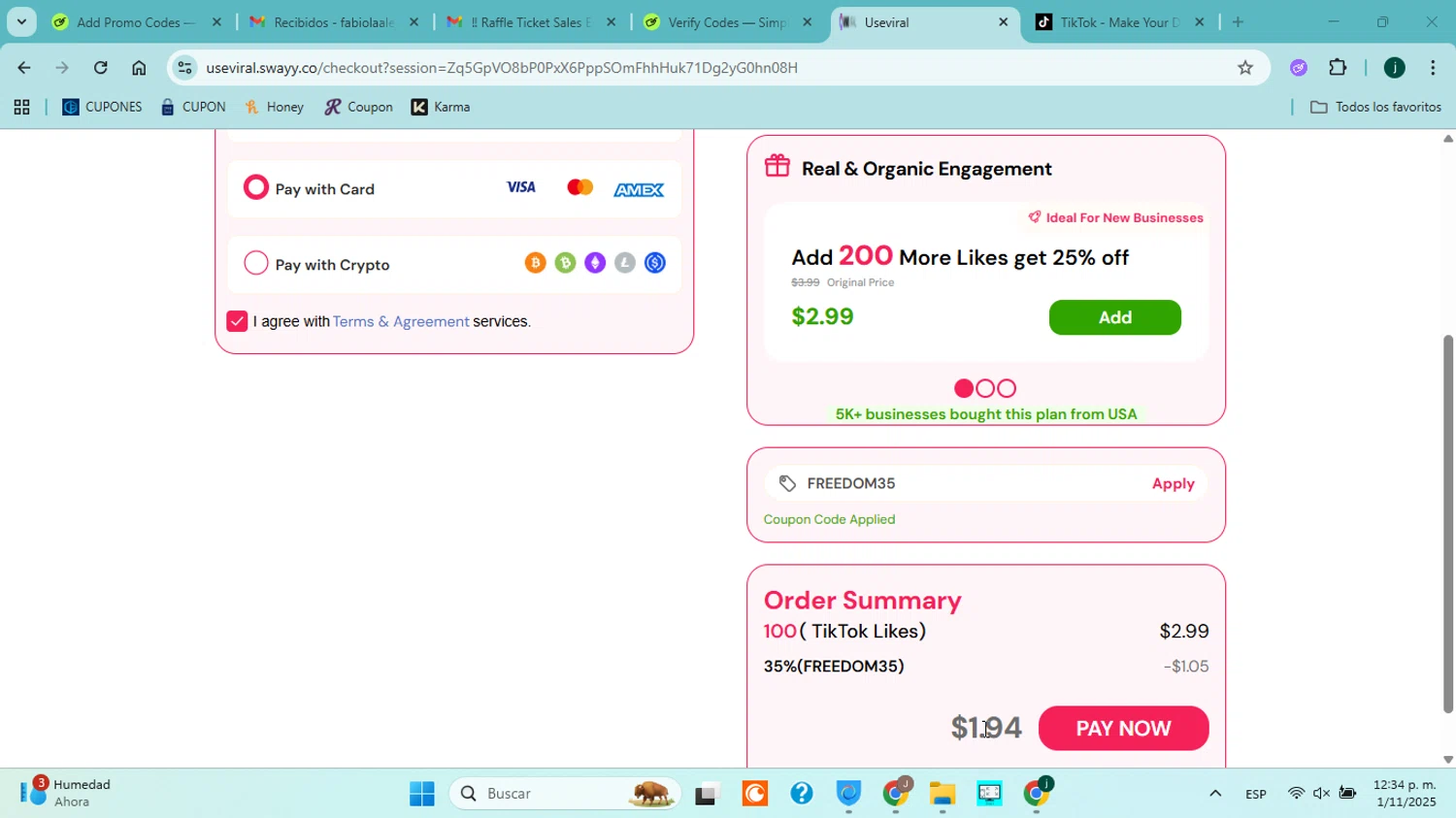
Task: Open the Todos los favoritos folder
Action: click(x=1375, y=107)
